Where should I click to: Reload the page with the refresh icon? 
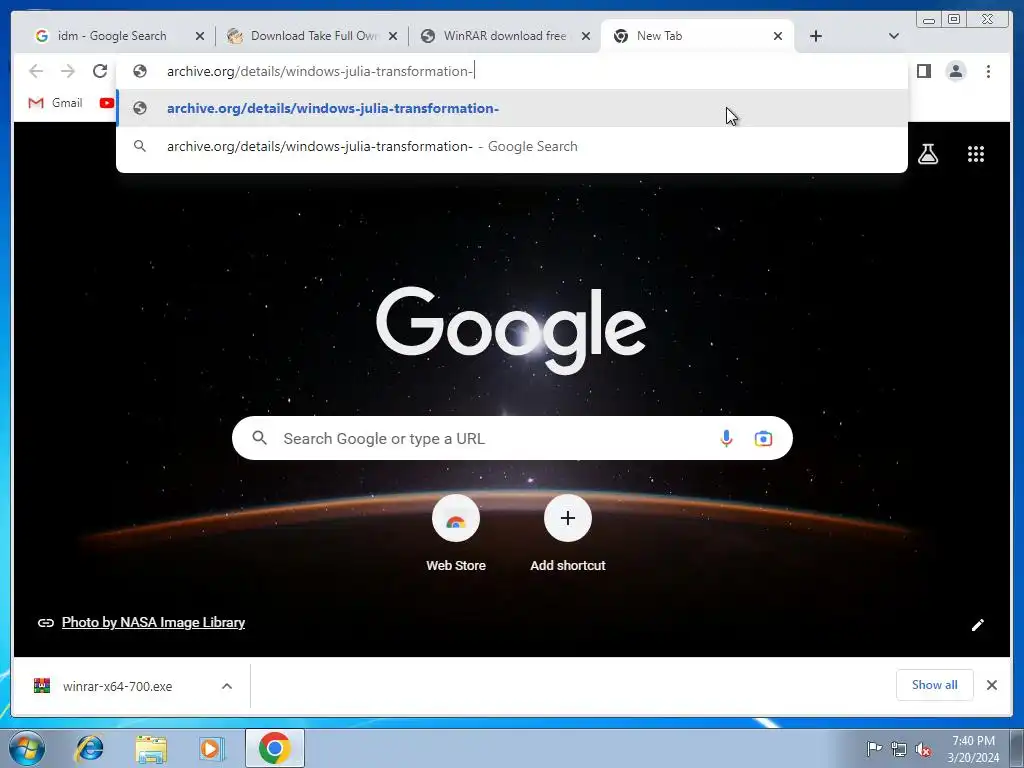pos(99,71)
